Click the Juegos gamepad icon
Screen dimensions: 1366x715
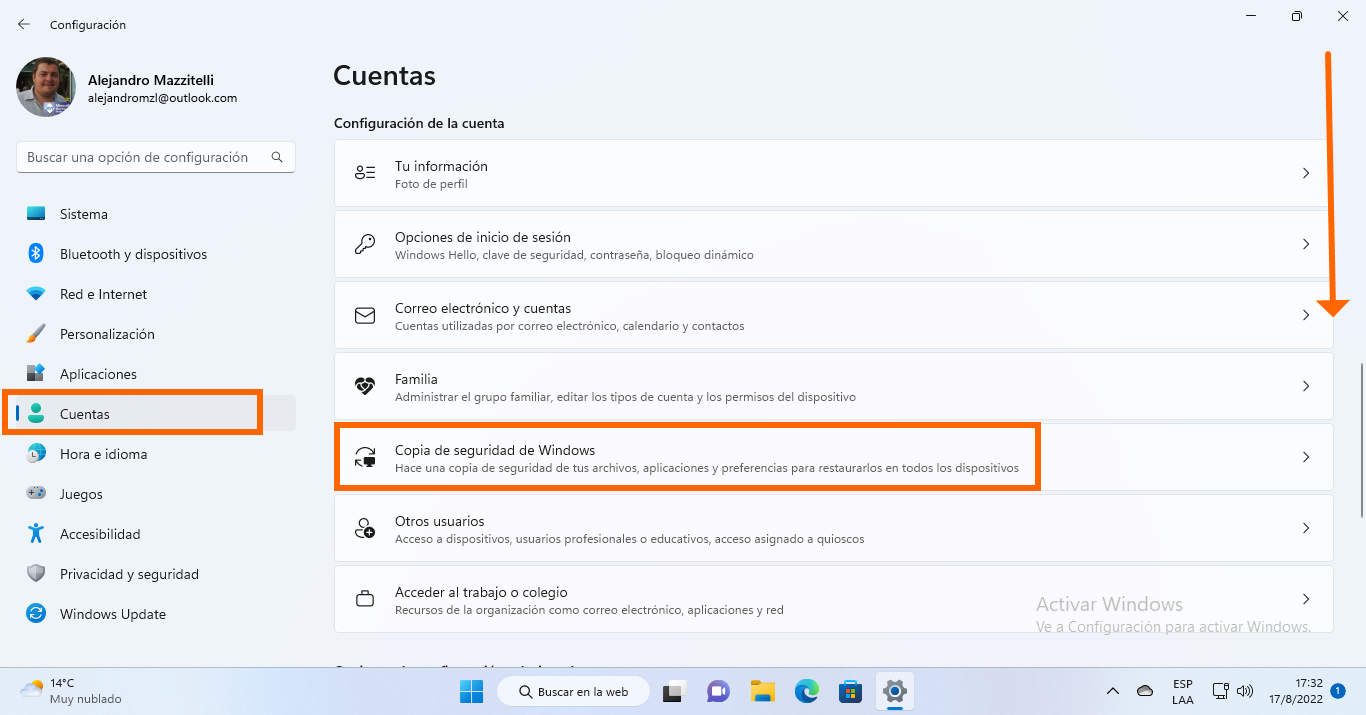36,494
